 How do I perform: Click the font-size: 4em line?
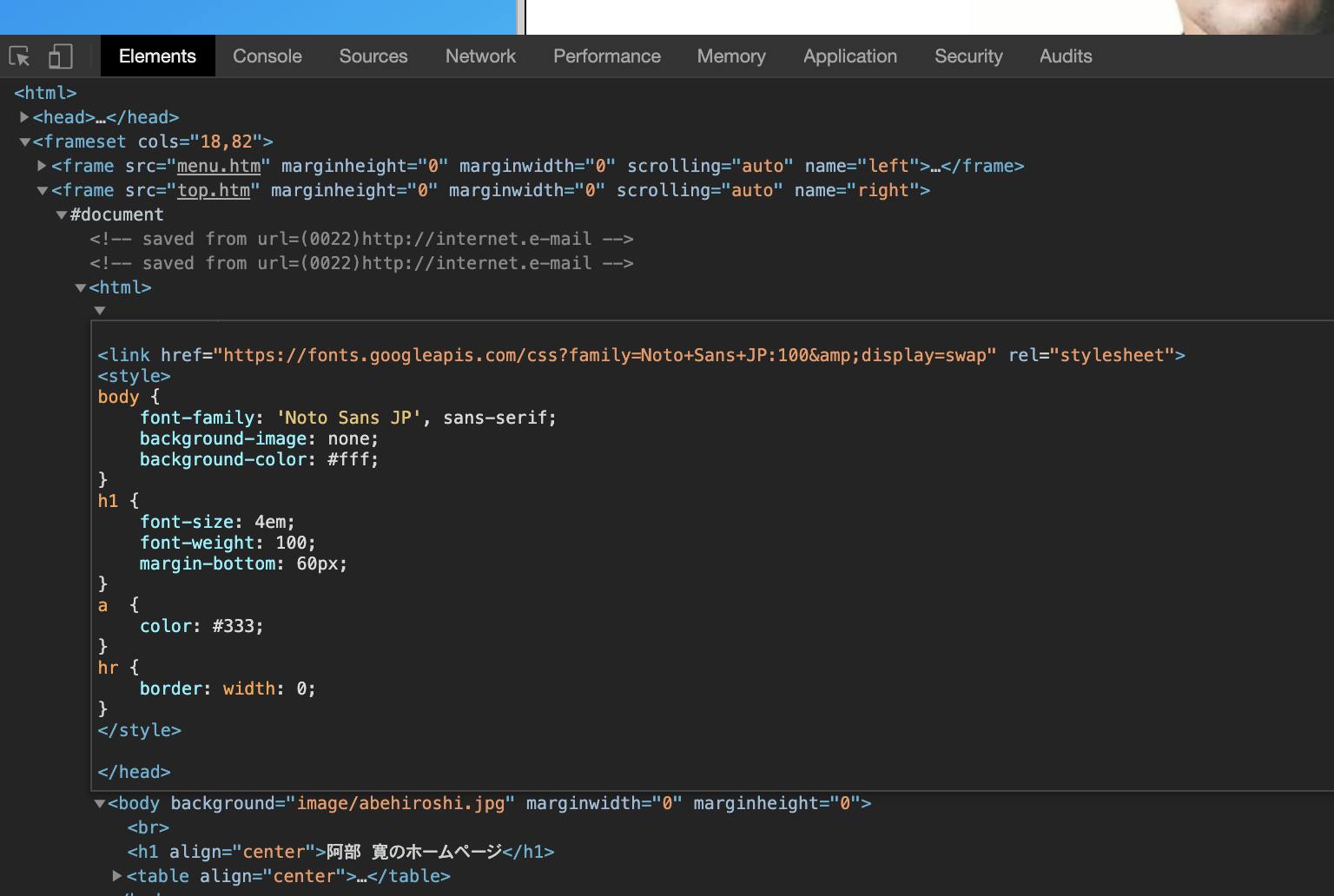[x=217, y=522]
